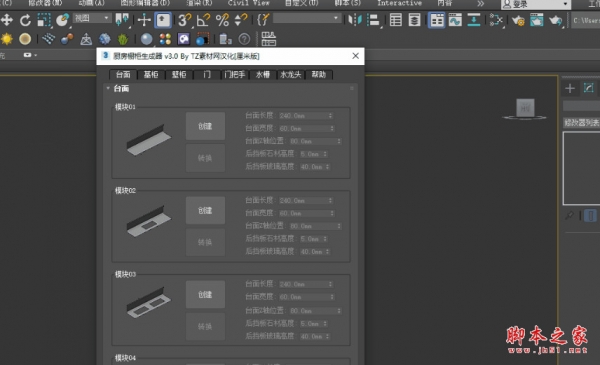The height and width of the screenshot is (365, 600).
Task: Click the 模块02 countertop preview thumbnail
Action: pyautogui.click(x=148, y=222)
